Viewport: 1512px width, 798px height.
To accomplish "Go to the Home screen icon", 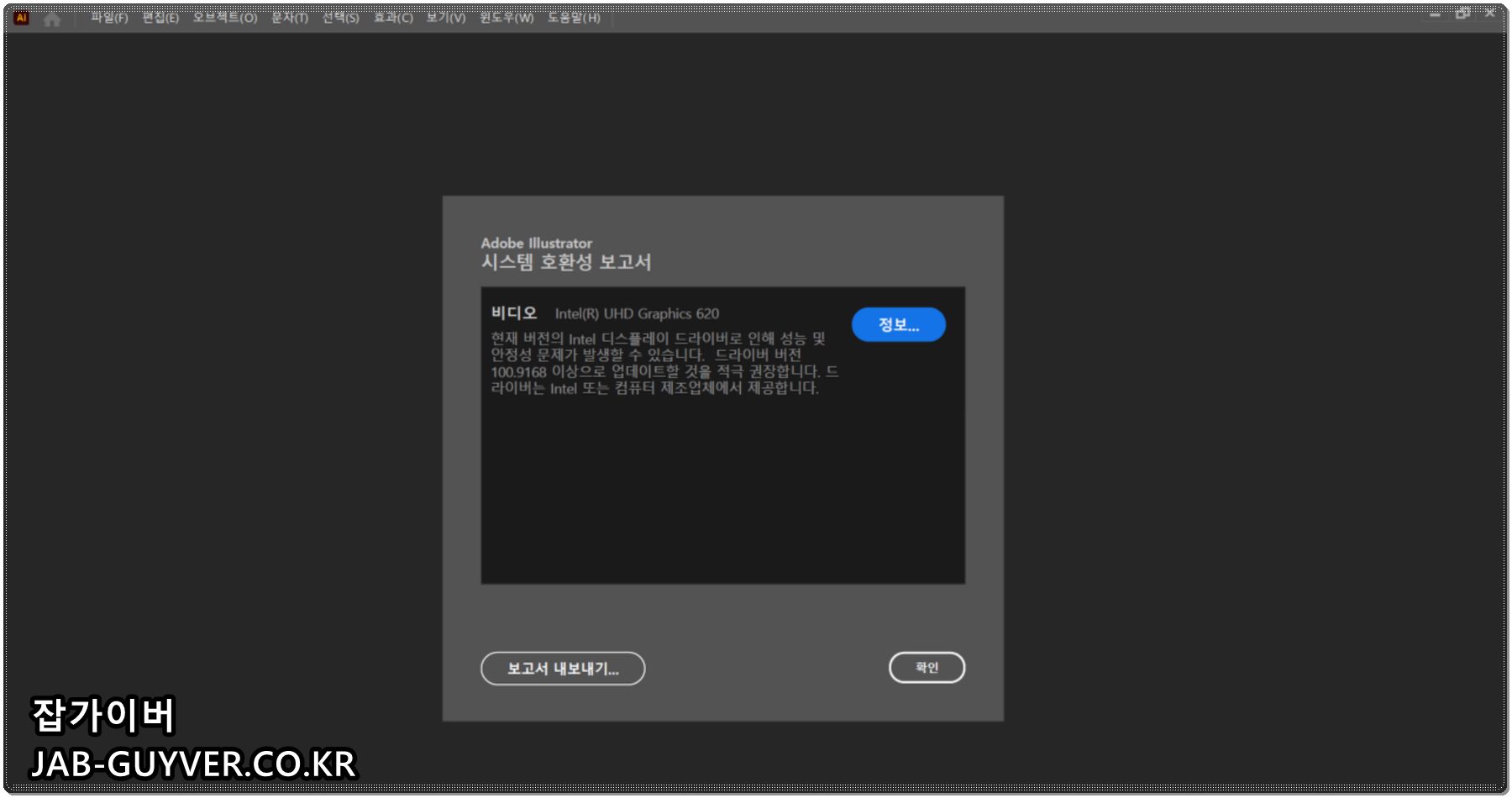I will pyautogui.click(x=52, y=18).
